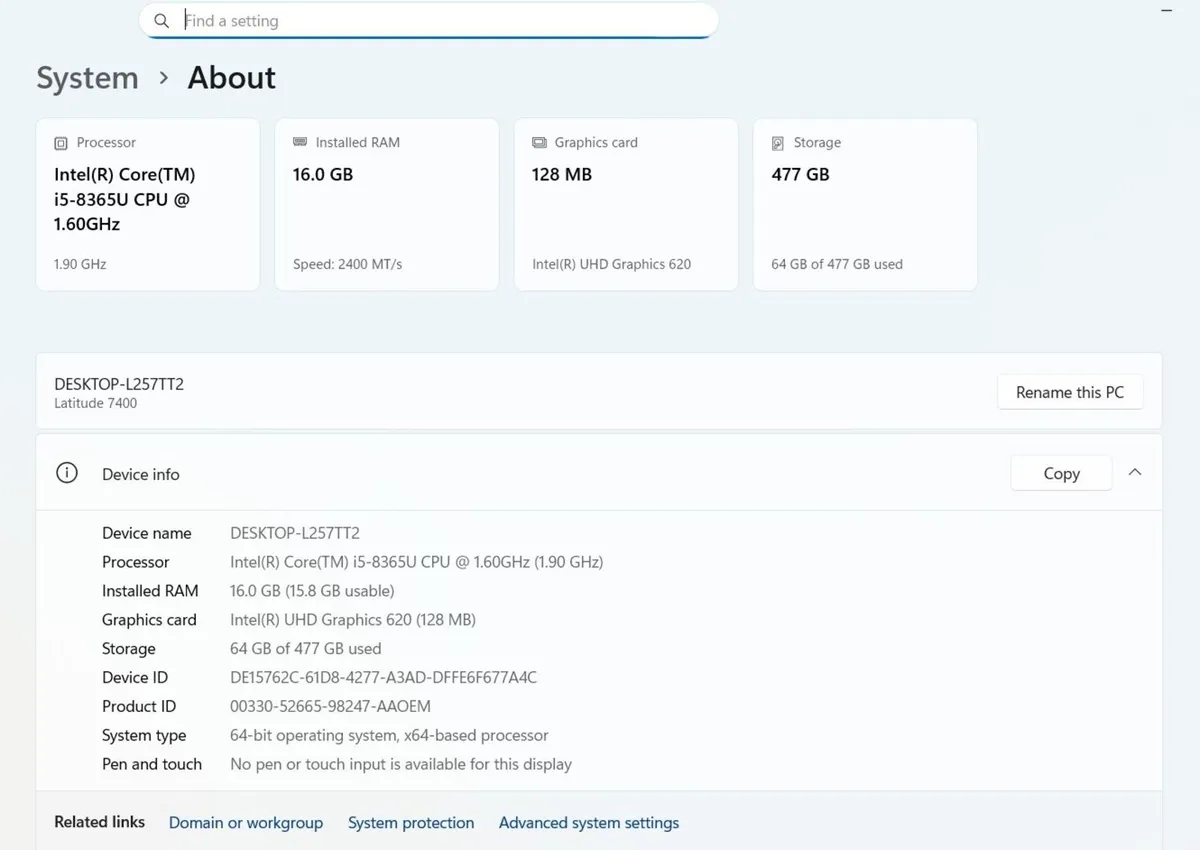Click the About page heading
1200x850 pixels.
pos(232,78)
